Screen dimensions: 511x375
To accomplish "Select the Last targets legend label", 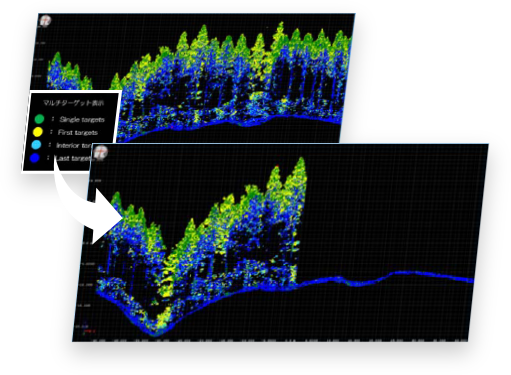I will coord(73,158).
